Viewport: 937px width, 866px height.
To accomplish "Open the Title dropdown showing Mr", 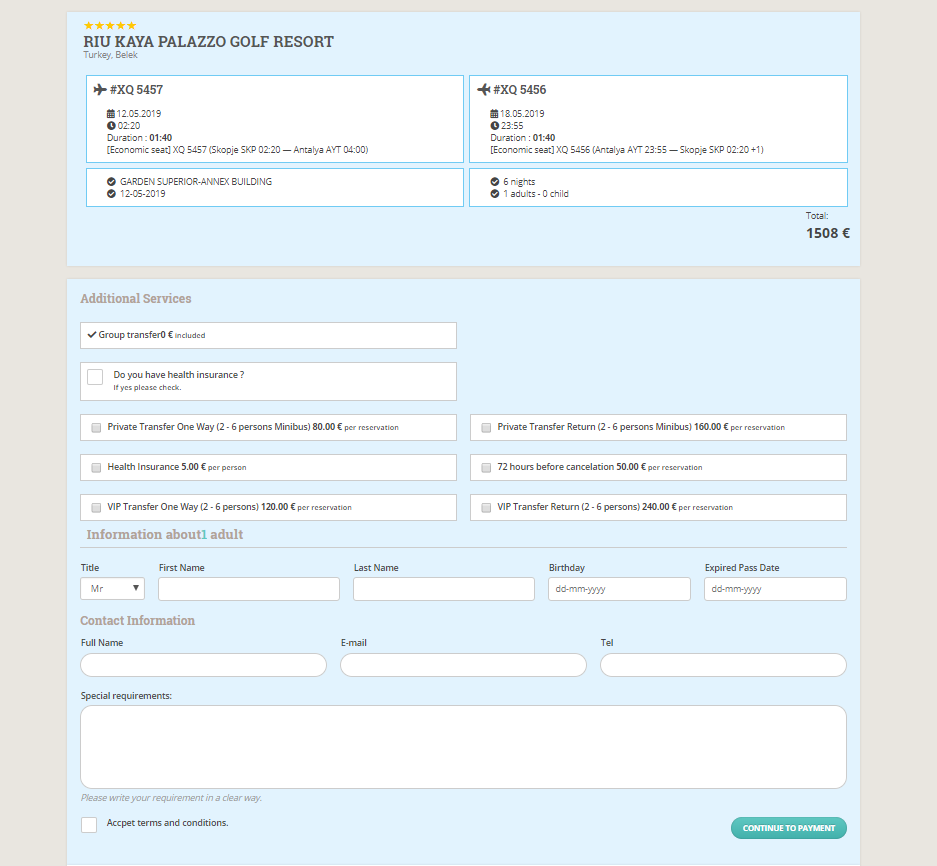I will [112, 589].
